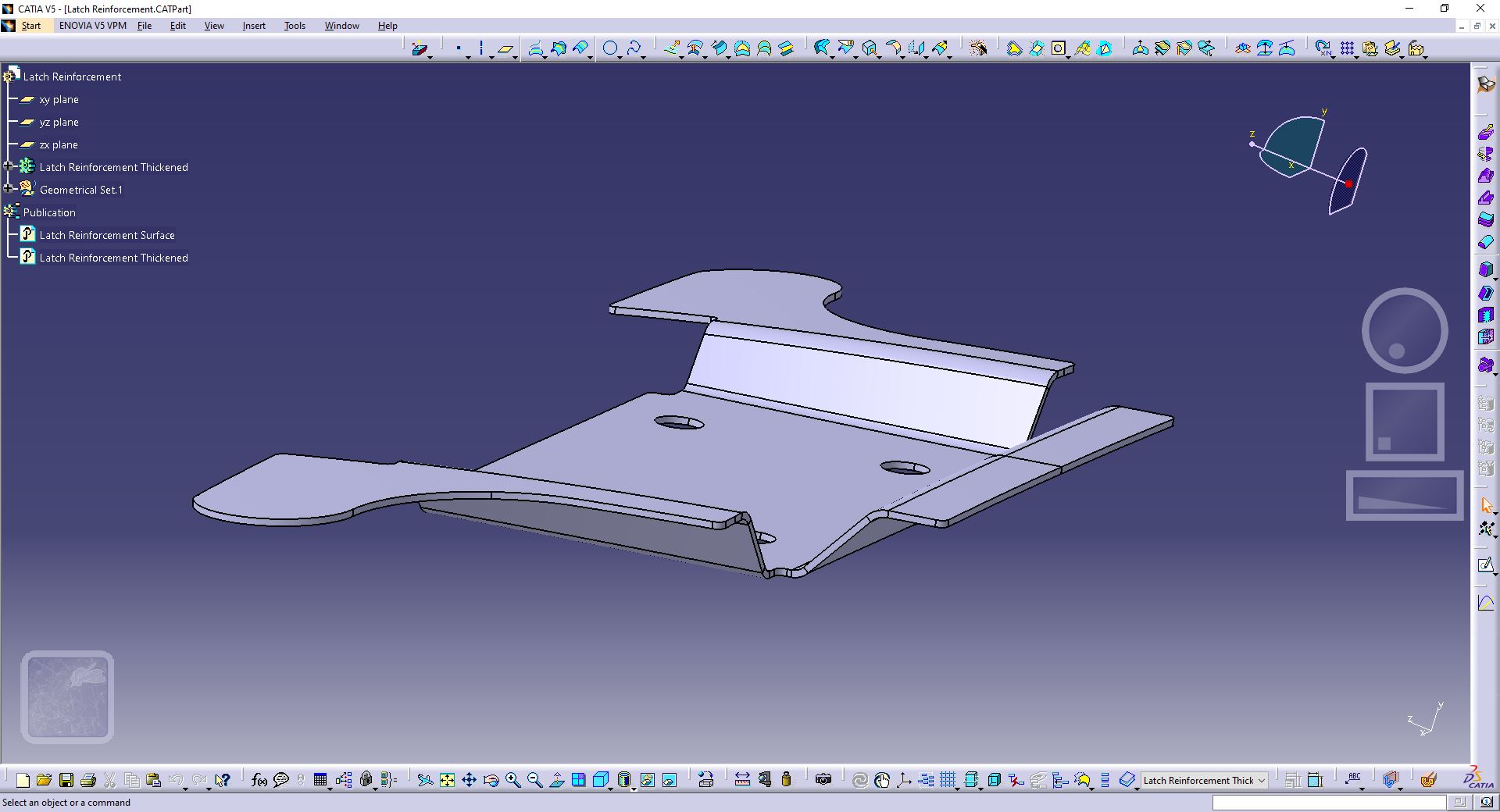Select the Circle tool in top toolbar

tap(610, 48)
